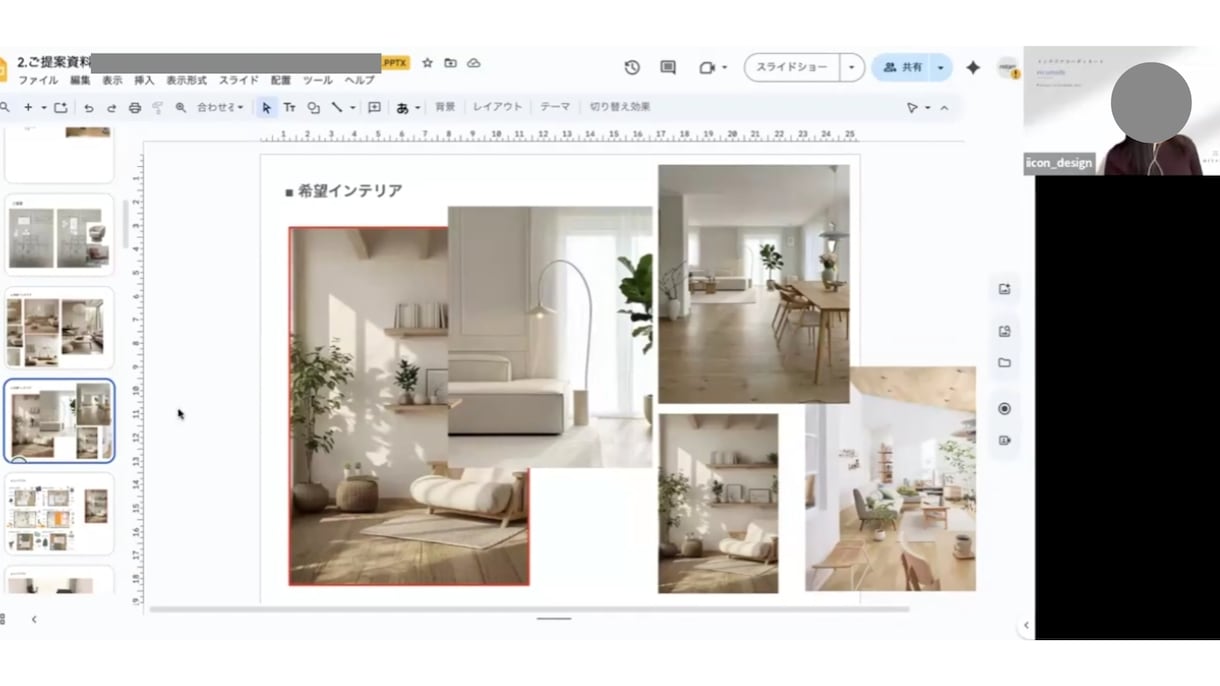Expand the line type dropdown arrow
Viewport: 1220px width, 686px height.
pyautogui.click(x=352, y=108)
